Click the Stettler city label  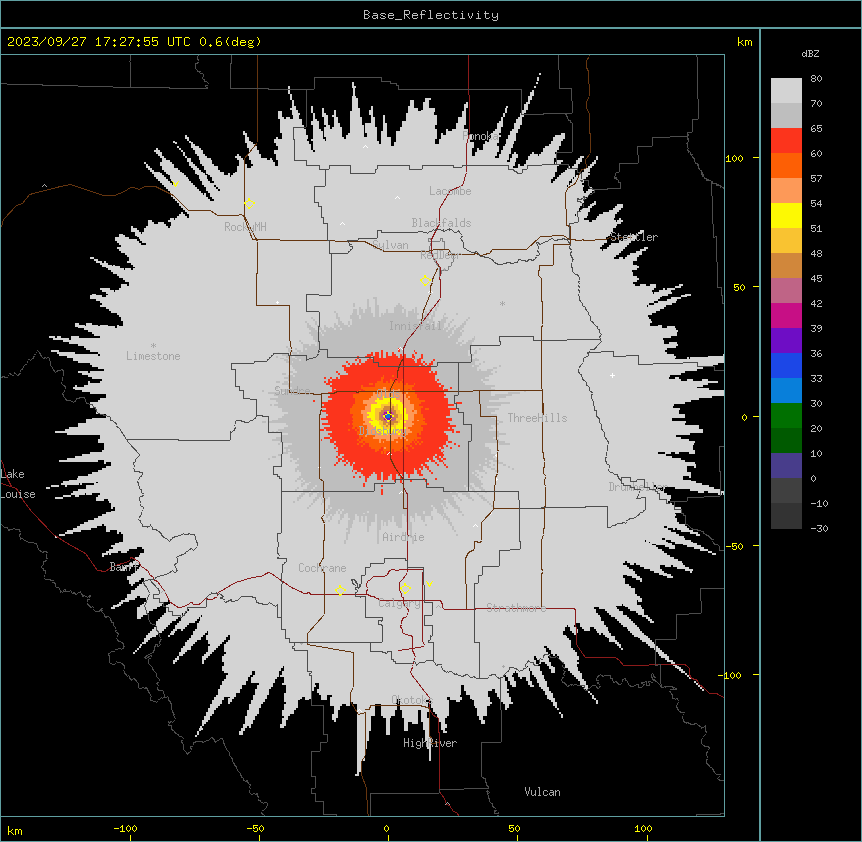(634, 237)
